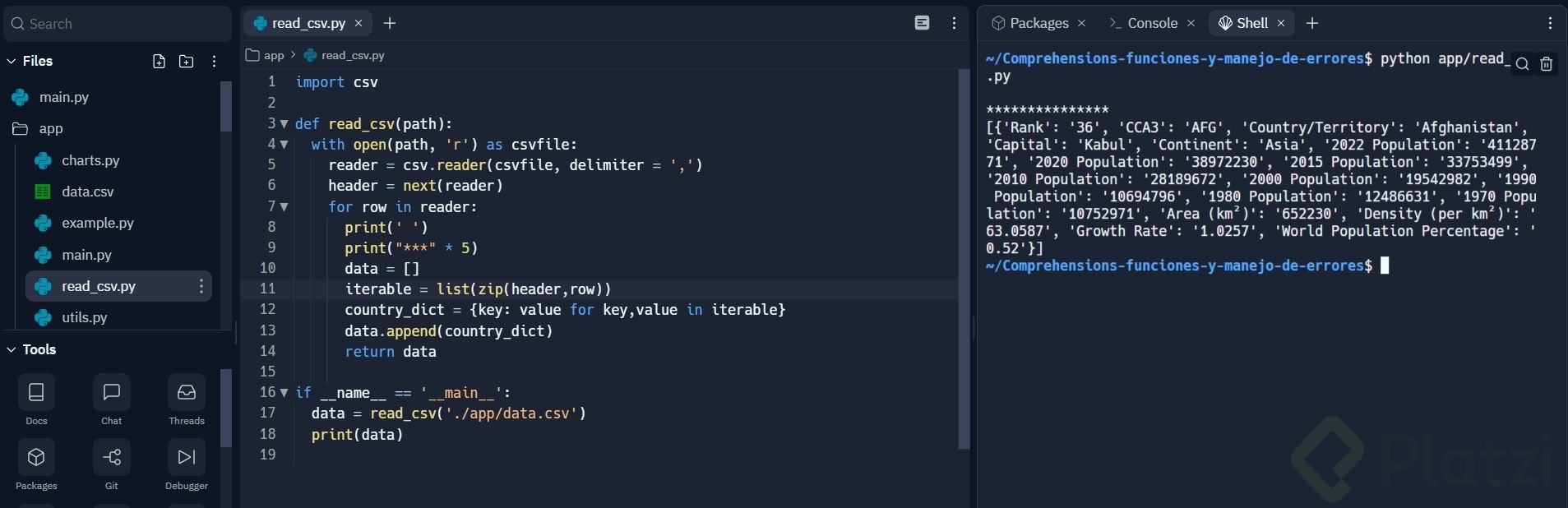Open the Chat tool
The image size is (1568, 508).
[x=111, y=393]
